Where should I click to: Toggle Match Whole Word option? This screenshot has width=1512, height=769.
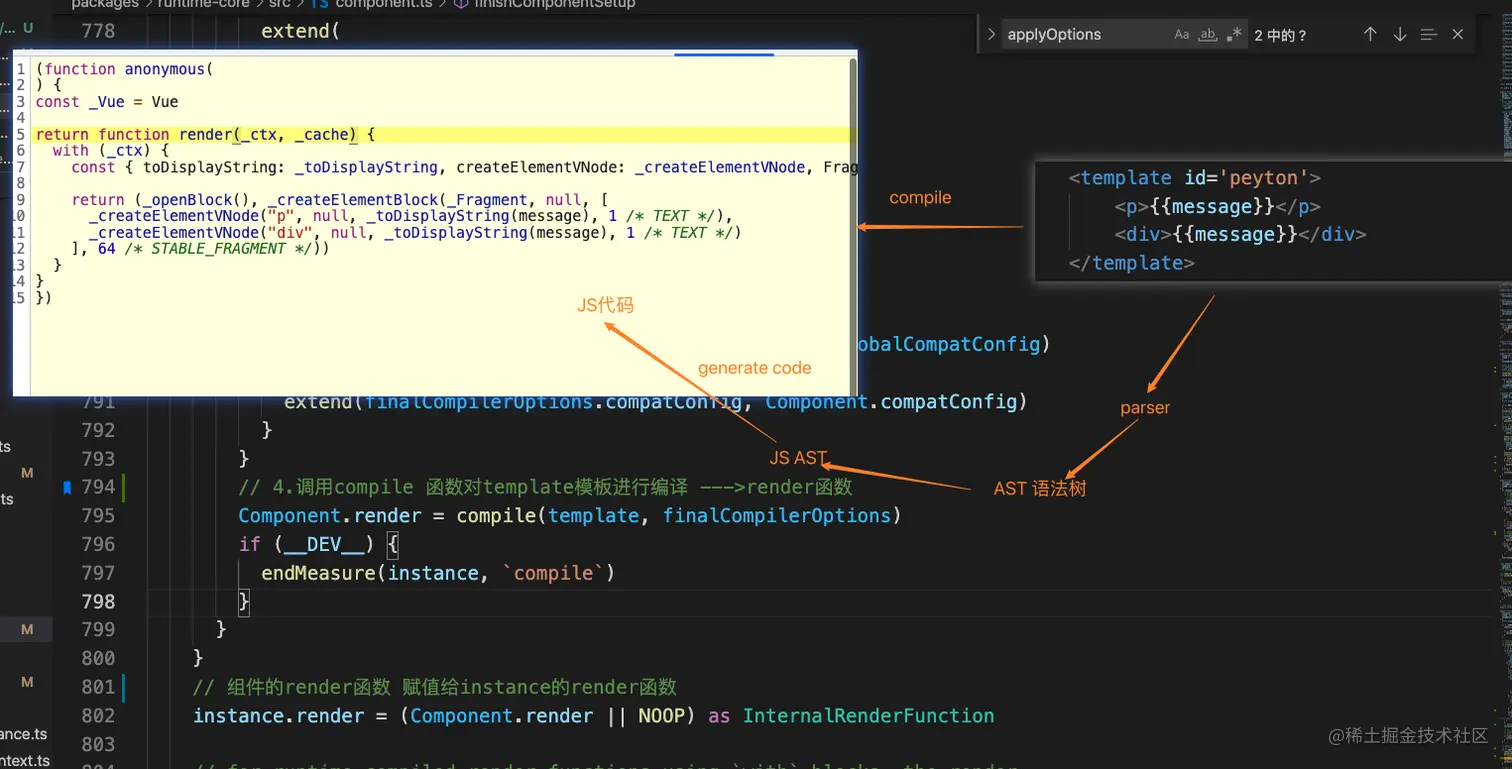tap(1208, 34)
